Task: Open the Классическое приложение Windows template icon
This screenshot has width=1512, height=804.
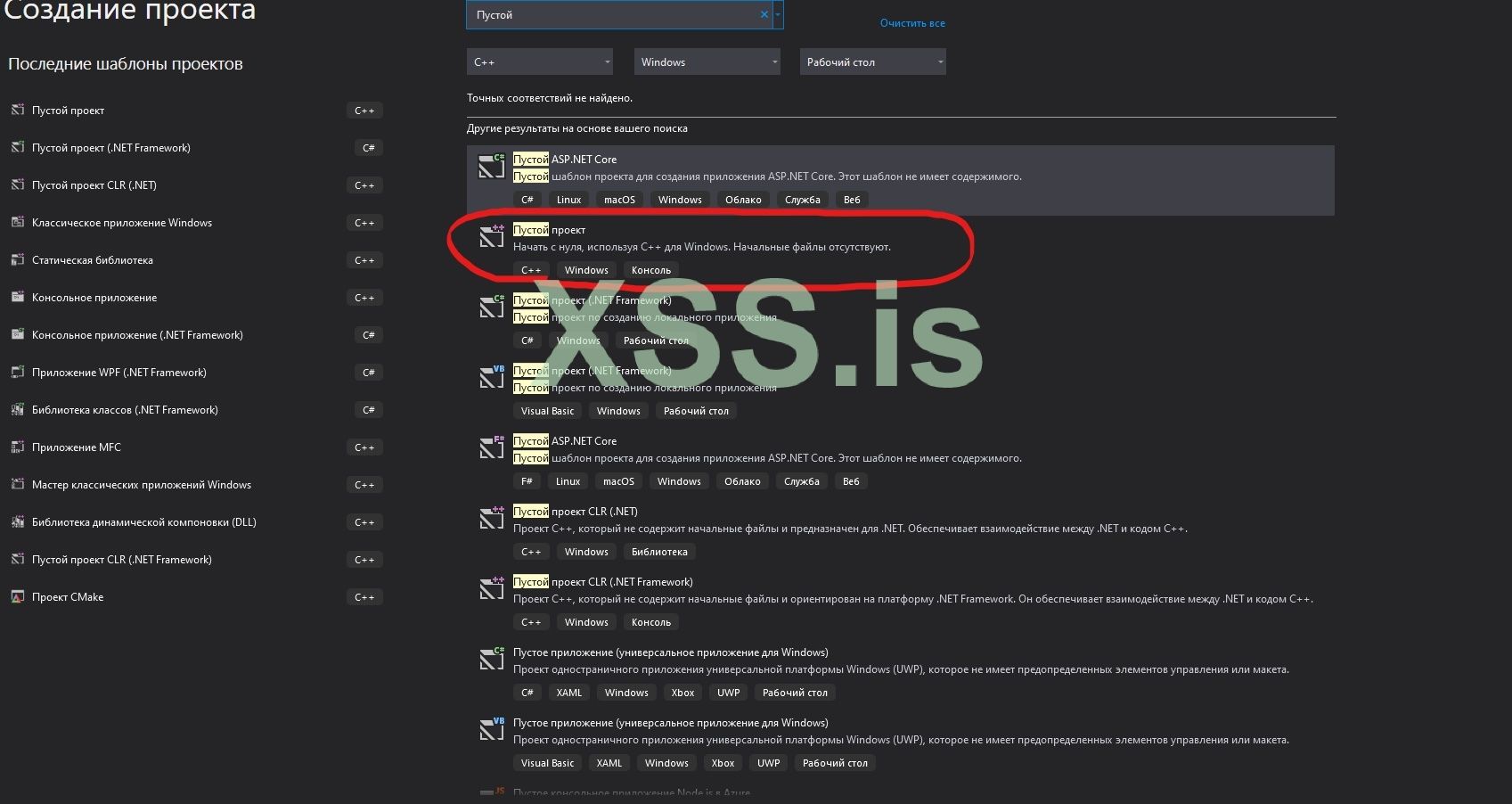Action: (17, 222)
